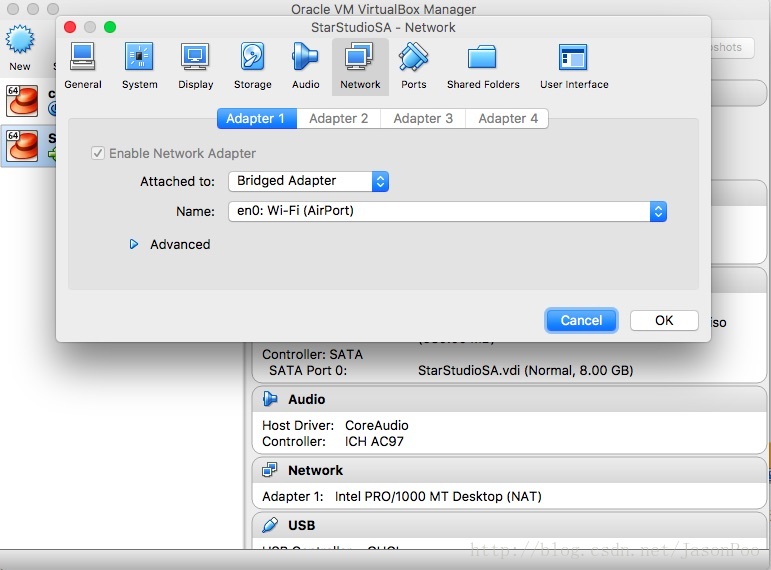This screenshot has height=570, width=771.
Task: Select the first VM icon in Manager list
Action: [22, 101]
